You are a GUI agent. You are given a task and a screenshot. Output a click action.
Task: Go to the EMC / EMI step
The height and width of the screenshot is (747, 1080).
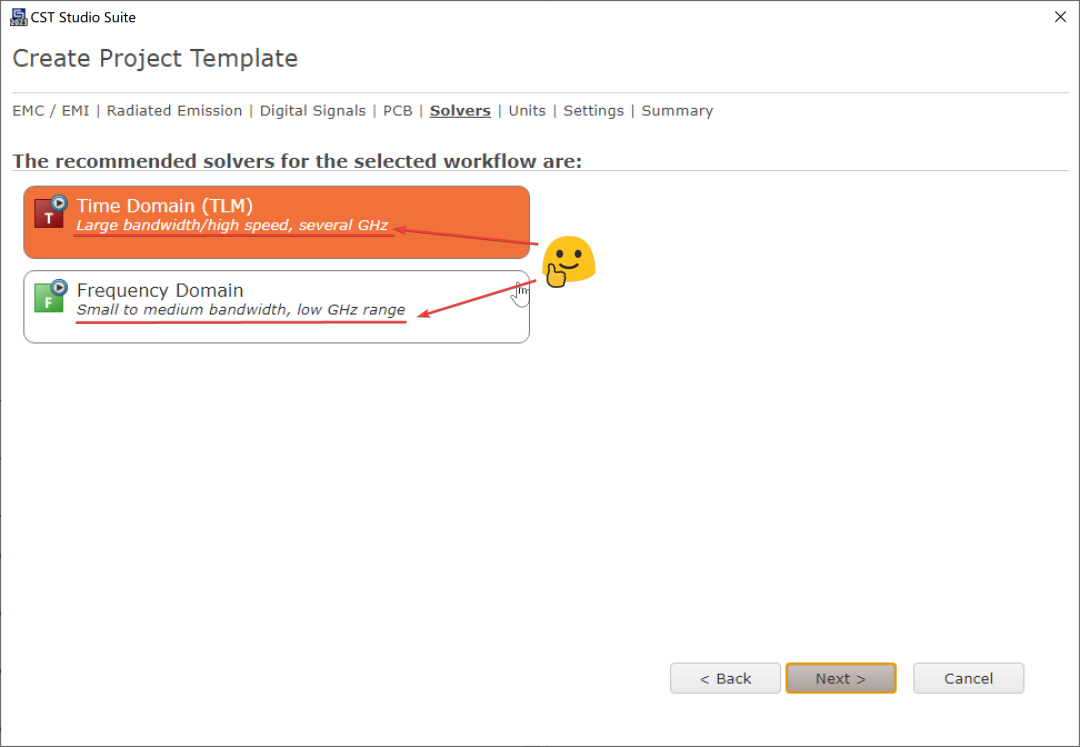pos(51,111)
